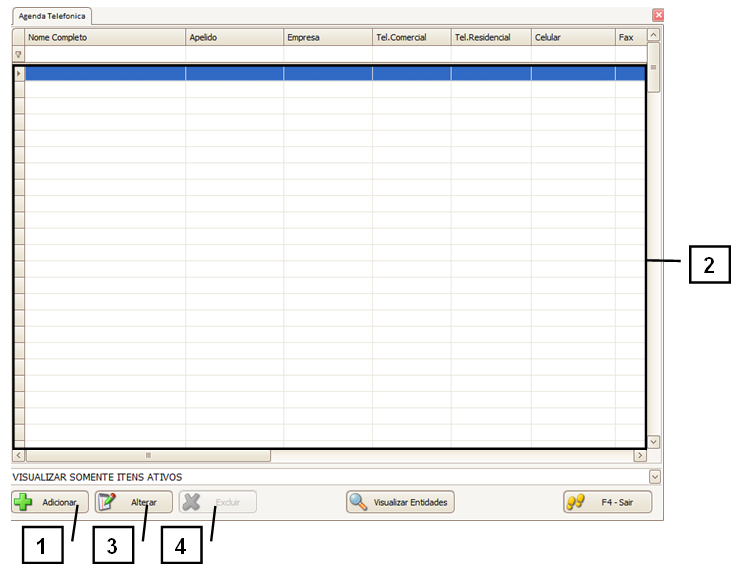Expand the Visualizar Somente Itens Ativos dropdown
736x573 pixels.
[x=654, y=477]
